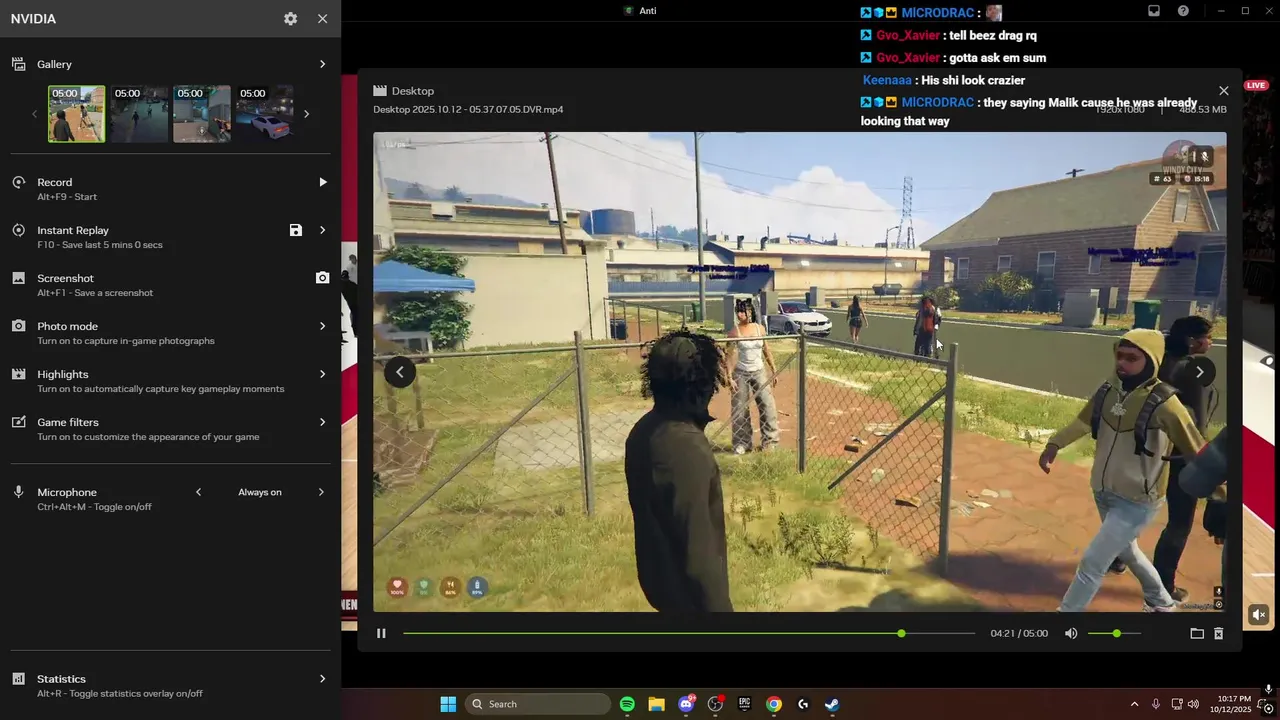This screenshot has height=720, width=1280.
Task: Go to previous video in viewer
Action: tap(400, 372)
